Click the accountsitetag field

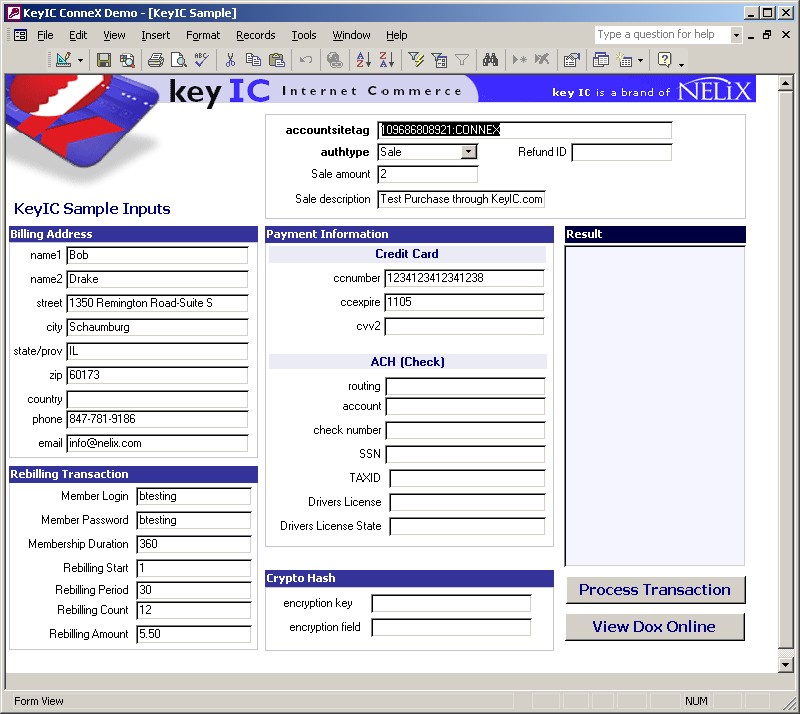[x=524, y=130]
